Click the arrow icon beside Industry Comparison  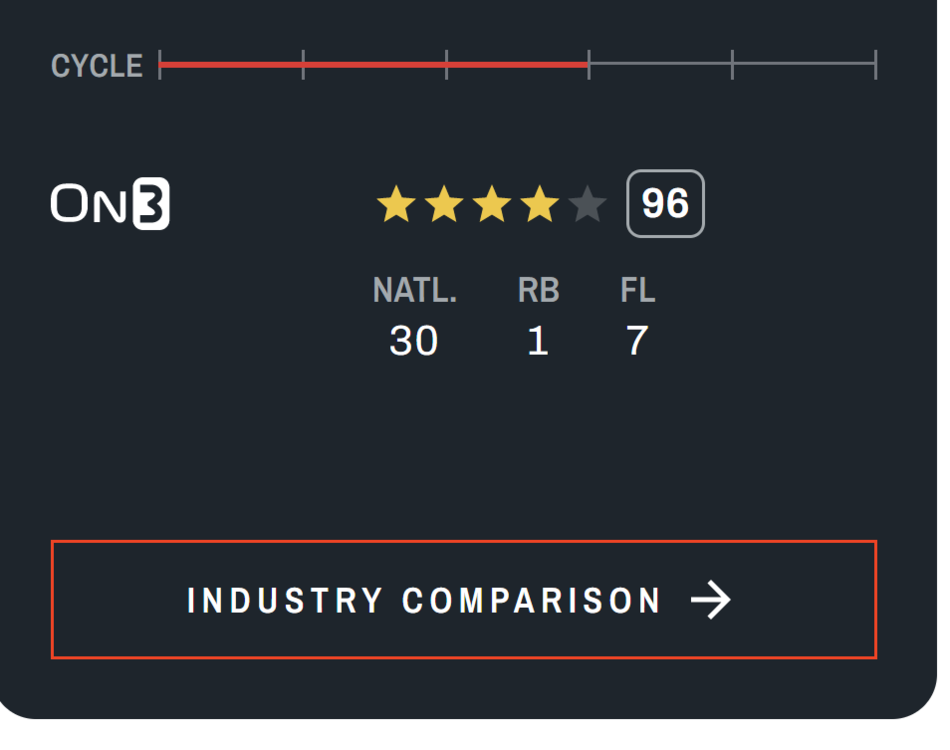pyautogui.click(x=711, y=600)
